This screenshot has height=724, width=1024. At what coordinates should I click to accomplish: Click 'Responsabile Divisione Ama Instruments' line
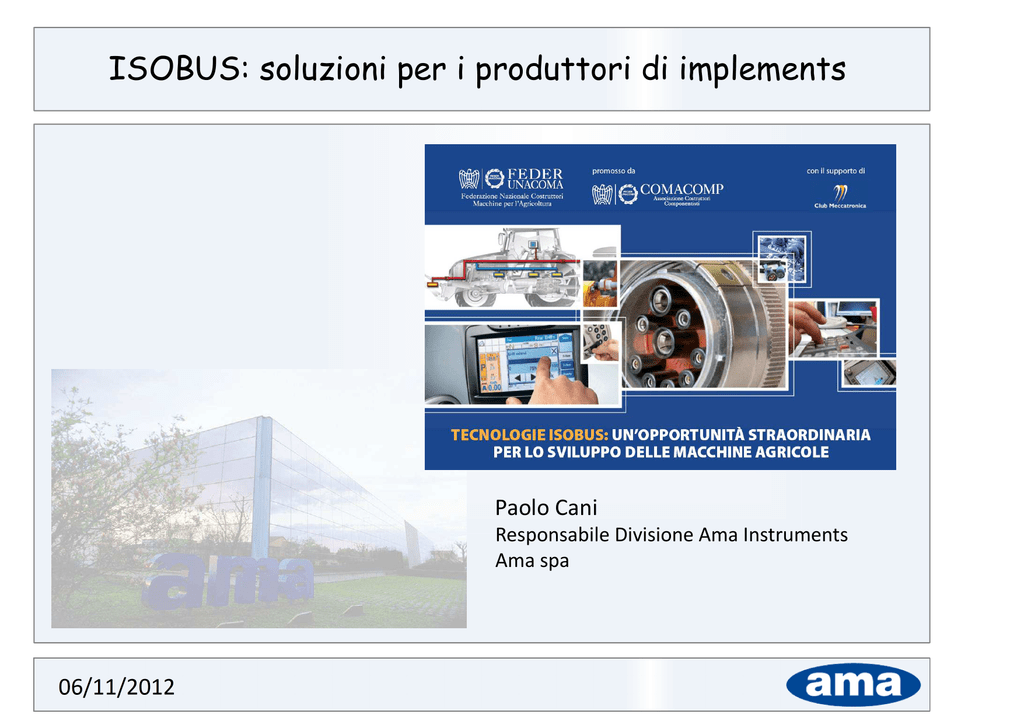pyautogui.click(x=671, y=535)
